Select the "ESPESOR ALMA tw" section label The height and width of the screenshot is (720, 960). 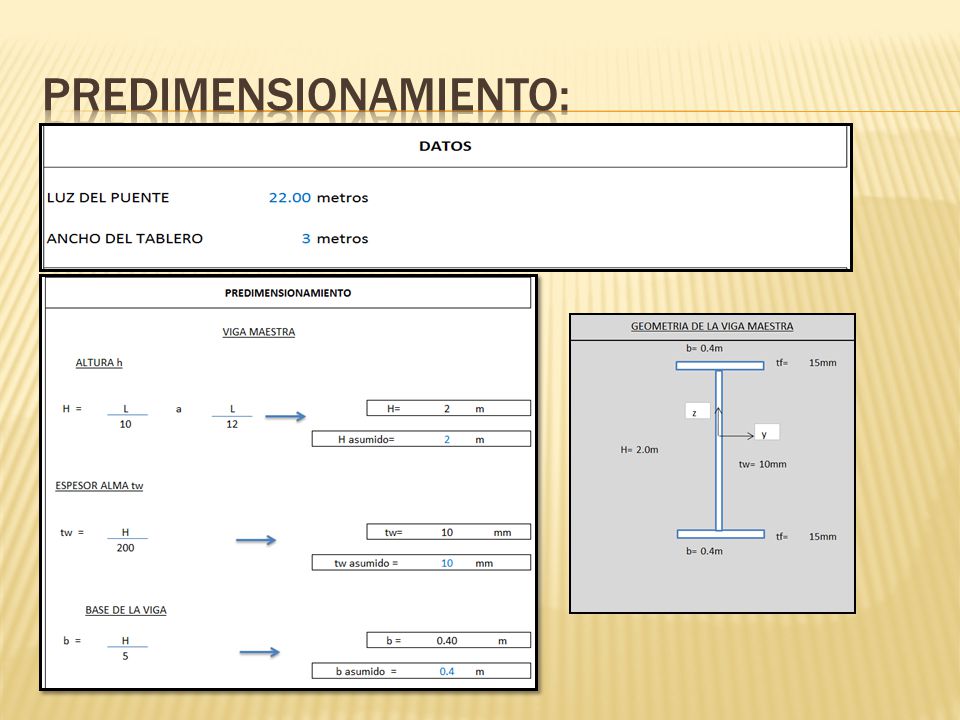[99, 486]
